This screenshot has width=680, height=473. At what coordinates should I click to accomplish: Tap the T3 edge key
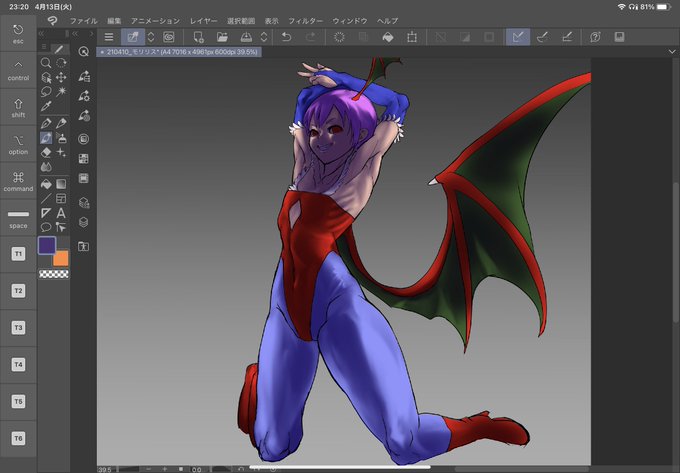pos(18,328)
